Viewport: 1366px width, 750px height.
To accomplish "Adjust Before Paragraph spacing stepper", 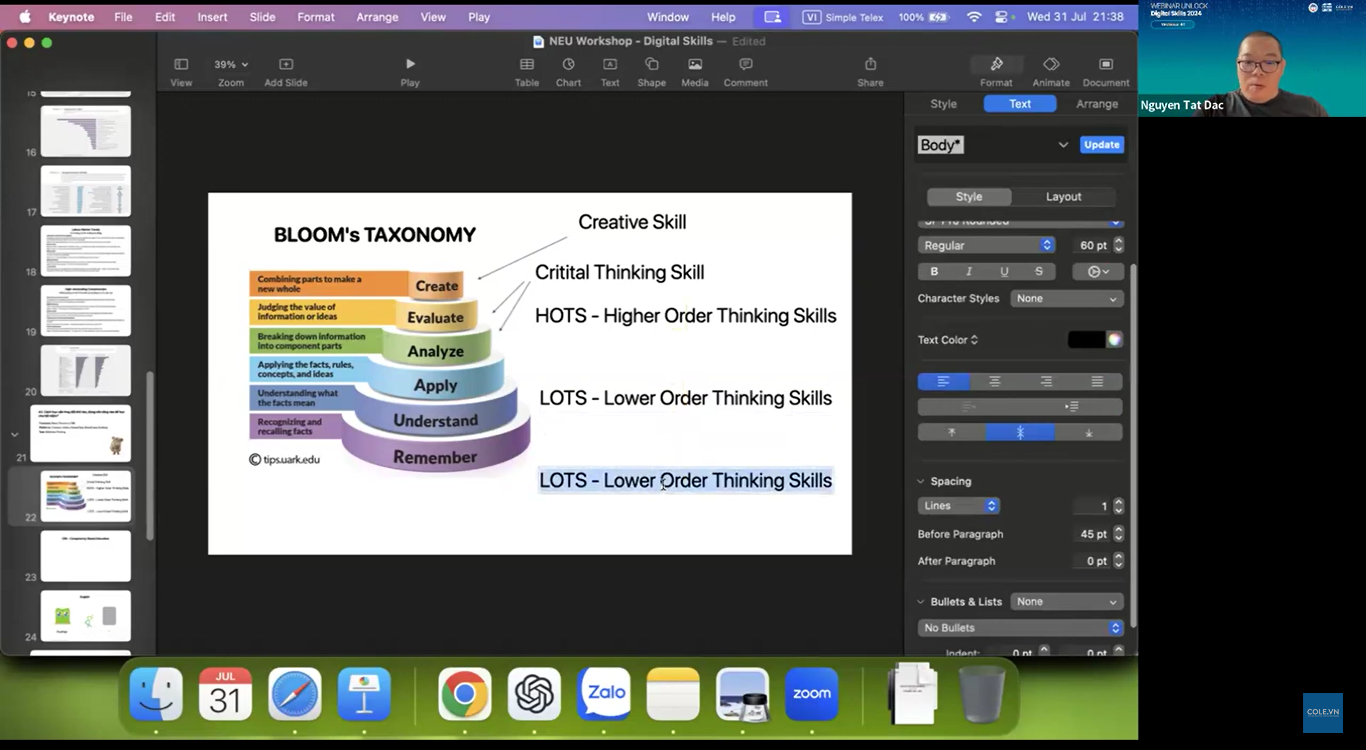I will (1118, 534).
